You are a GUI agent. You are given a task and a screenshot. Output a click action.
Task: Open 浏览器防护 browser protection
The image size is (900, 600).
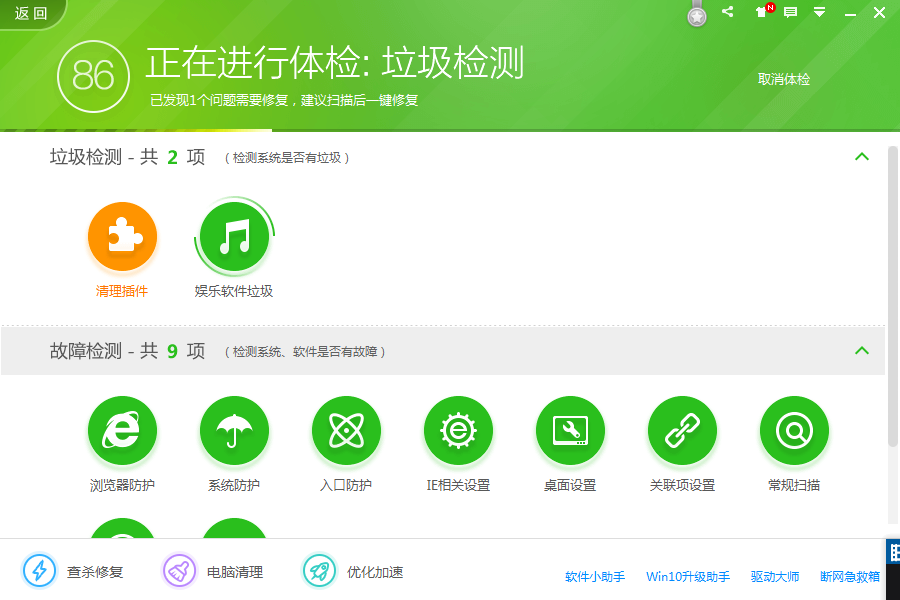tap(122, 430)
